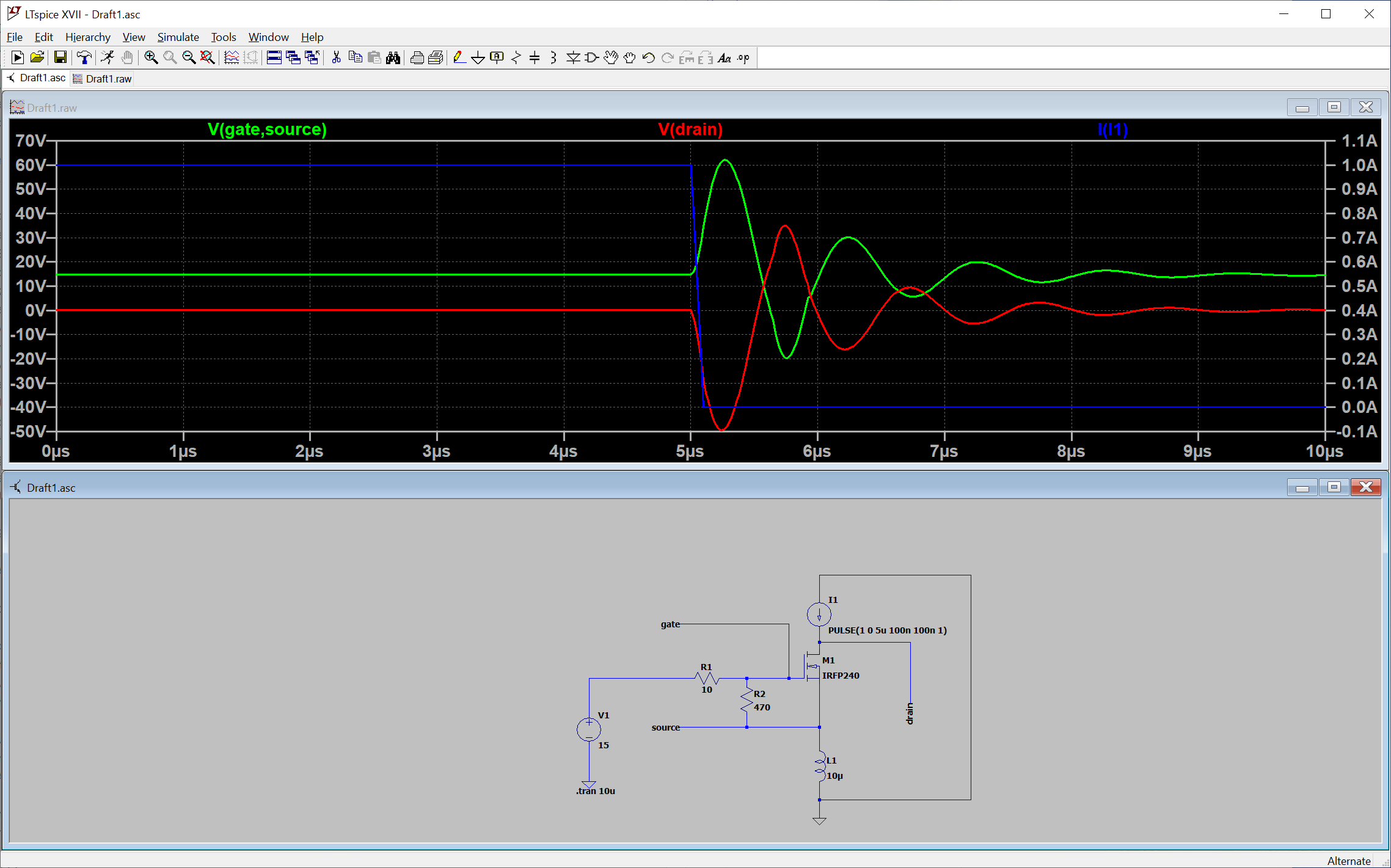Viewport: 1391px width, 868px height.
Task: Click the Zoom to Fit icon
Action: coord(208,58)
